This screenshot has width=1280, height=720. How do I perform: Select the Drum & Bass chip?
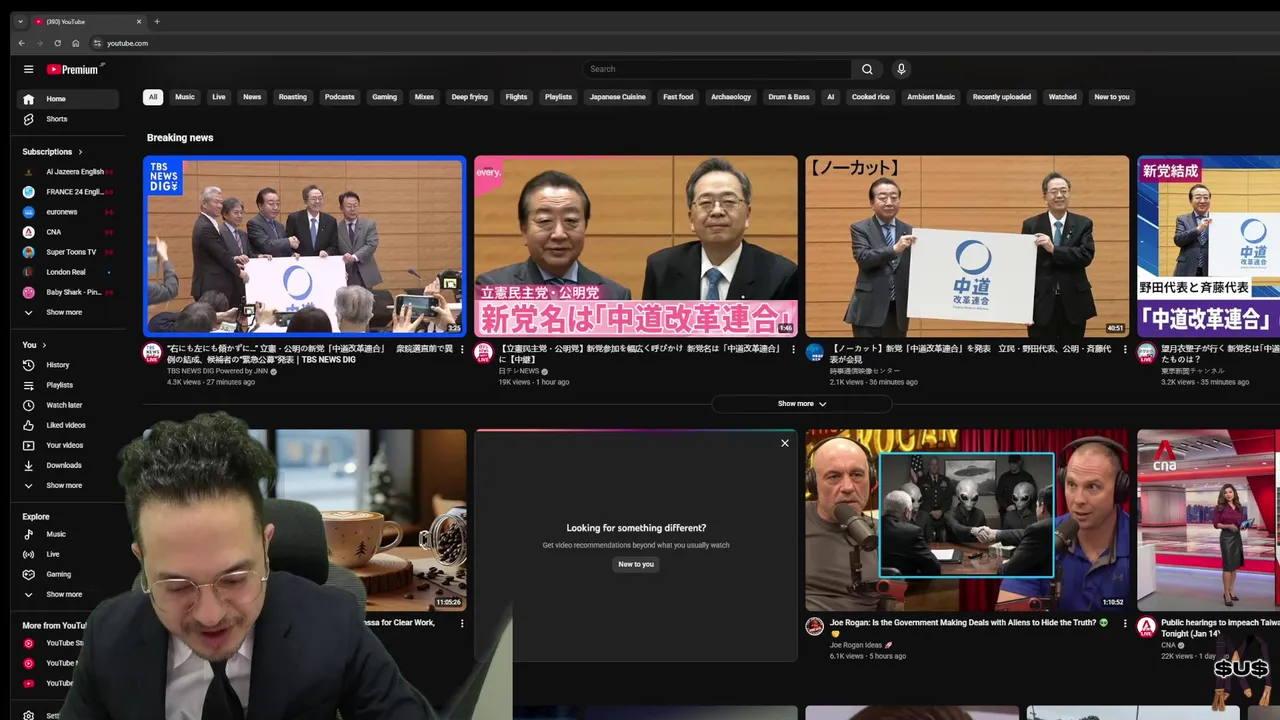tap(789, 97)
